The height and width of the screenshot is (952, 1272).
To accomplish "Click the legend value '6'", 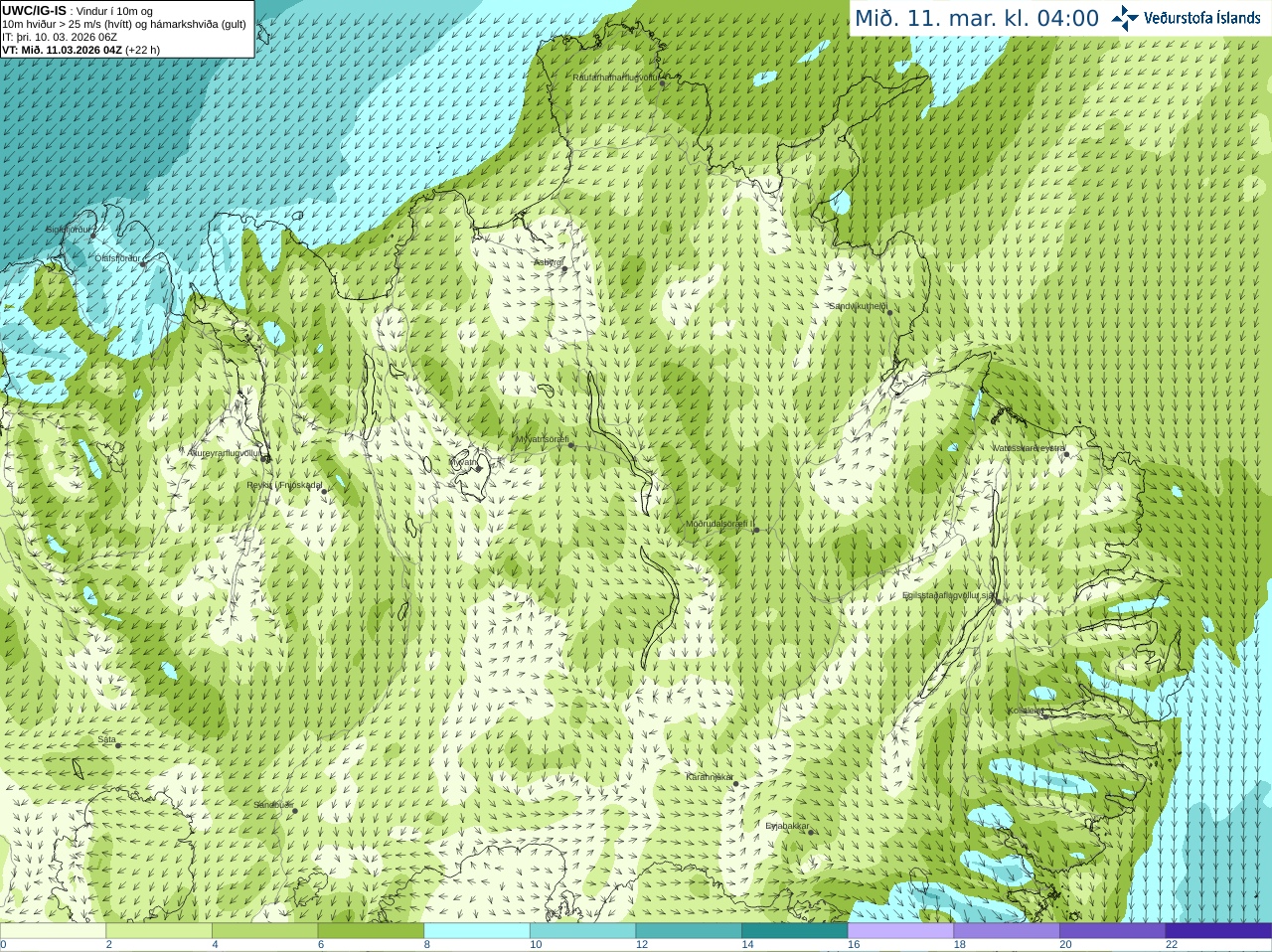I will [x=321, y=945].
